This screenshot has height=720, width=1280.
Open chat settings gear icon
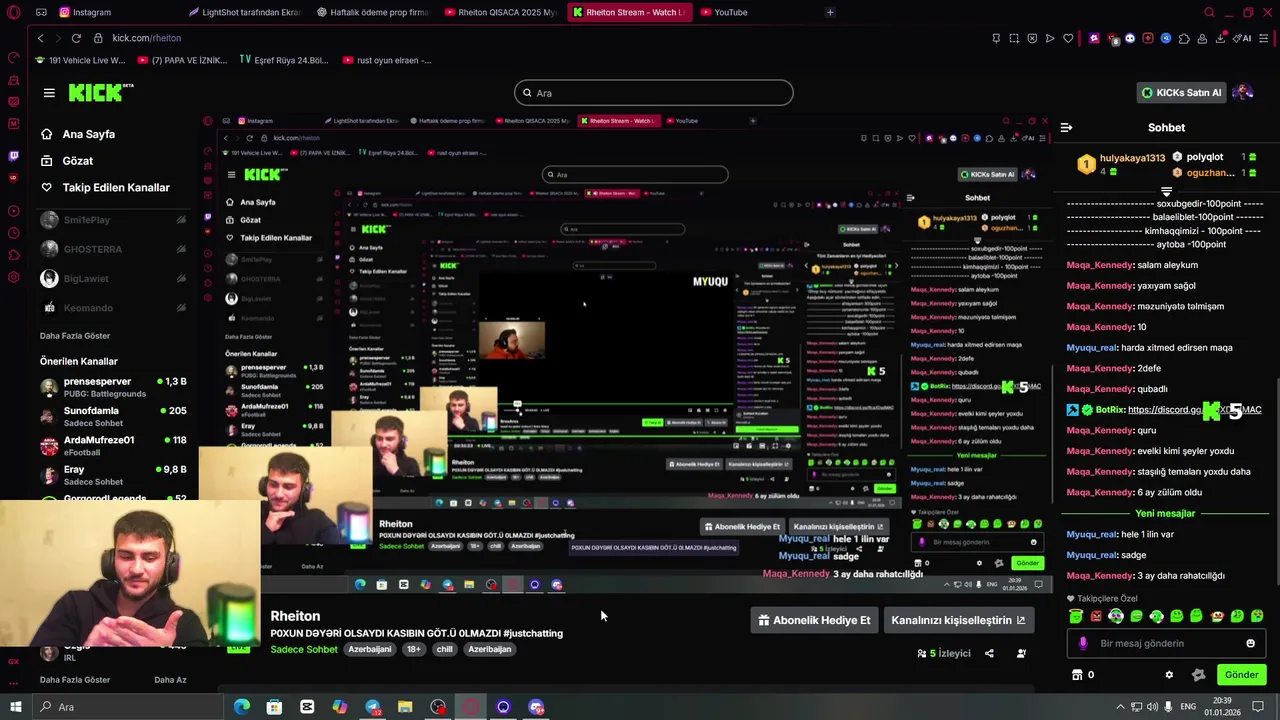click(1168, 675)
